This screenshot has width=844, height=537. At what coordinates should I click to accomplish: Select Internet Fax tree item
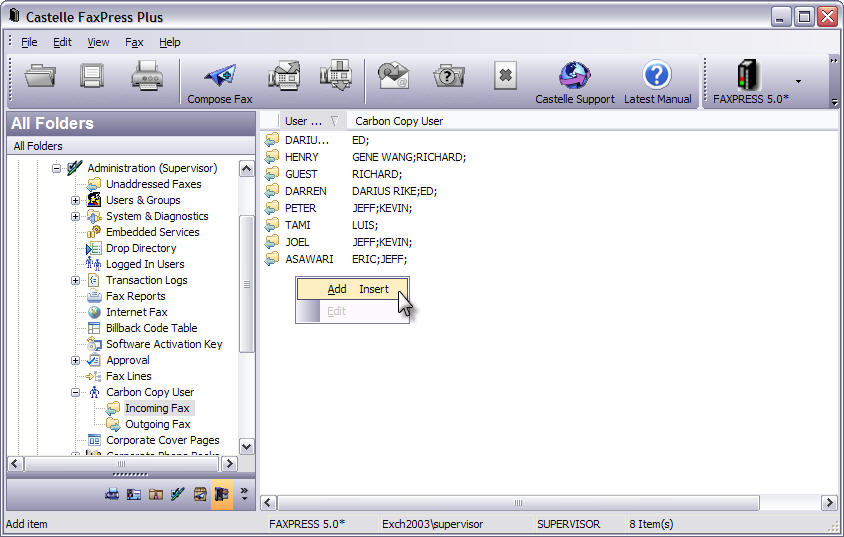(137, 312)
